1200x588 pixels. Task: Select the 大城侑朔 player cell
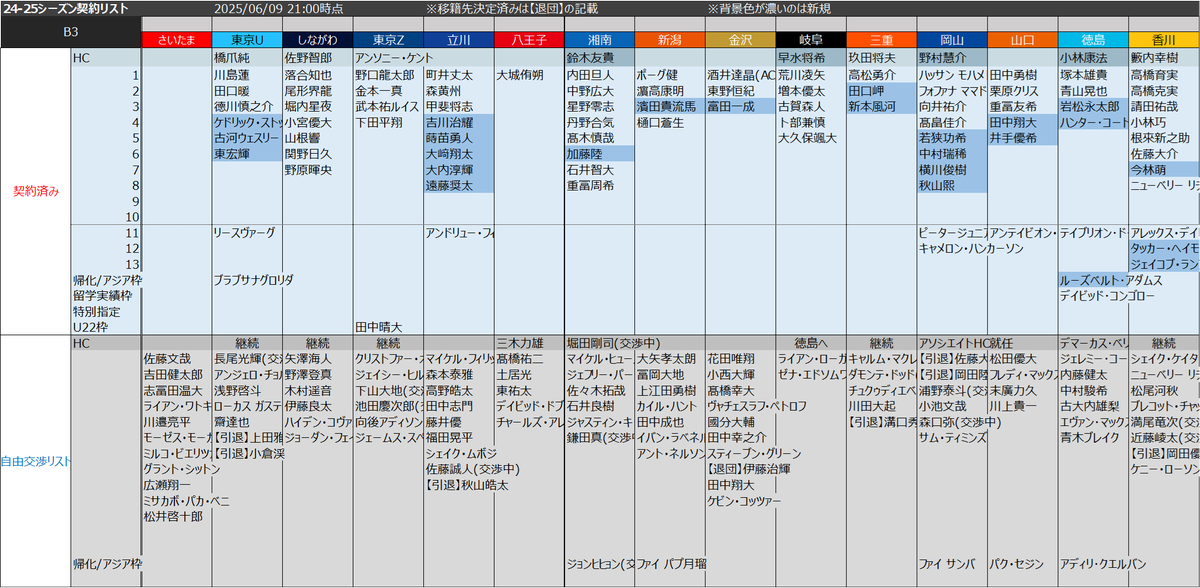pos(529,75)
